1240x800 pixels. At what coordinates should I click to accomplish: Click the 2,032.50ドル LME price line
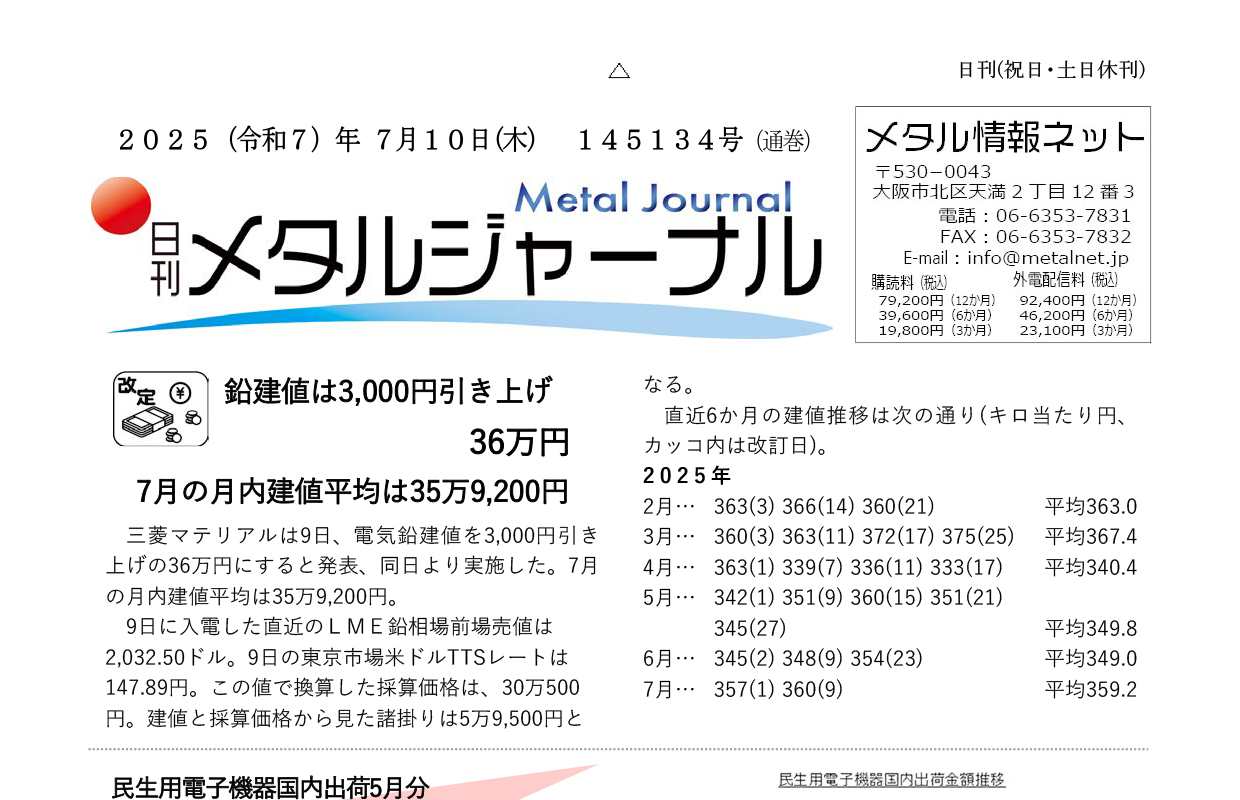(338, 659)
